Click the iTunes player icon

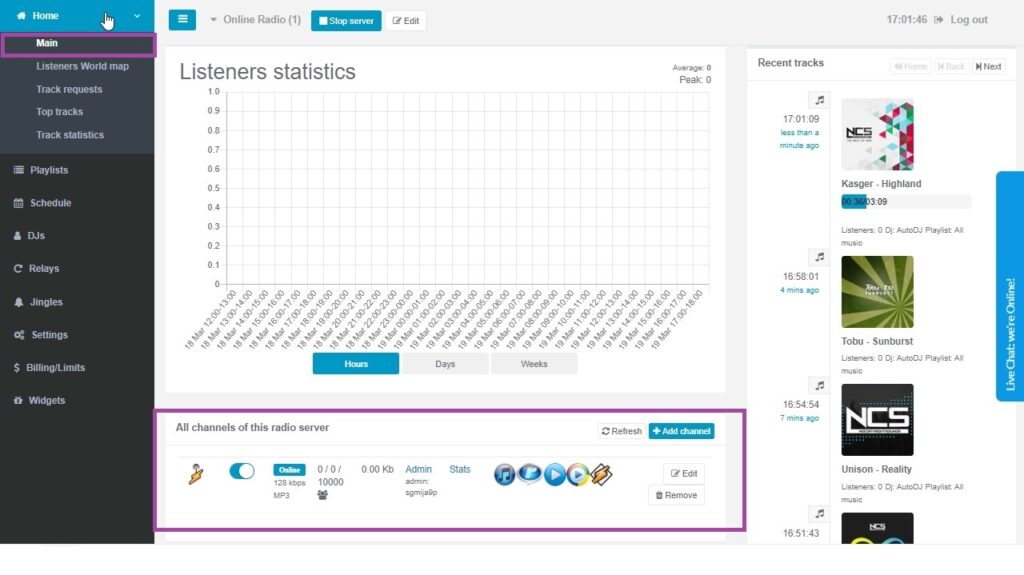pyautogui.click(x=505, y=474)
